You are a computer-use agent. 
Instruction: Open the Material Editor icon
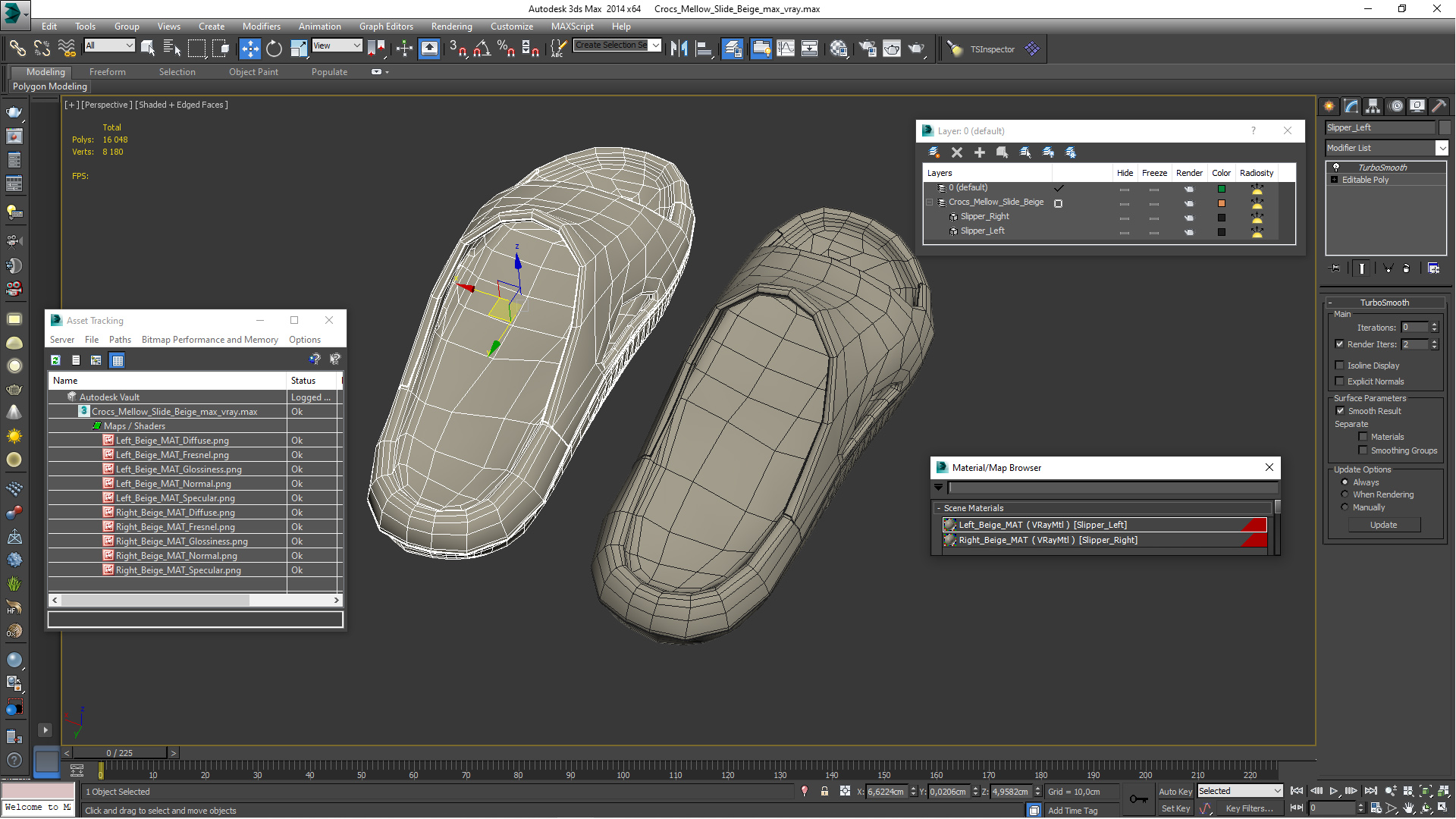[x=839, y=49]
